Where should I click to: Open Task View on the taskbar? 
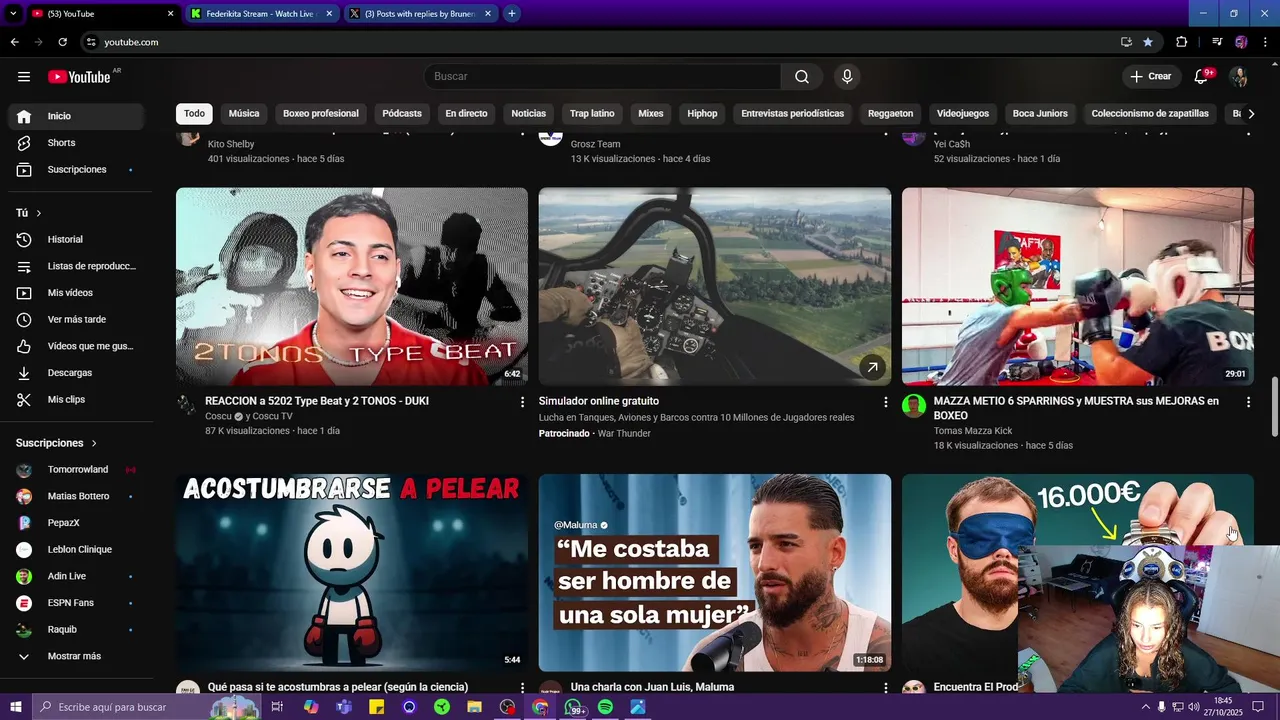277,707
